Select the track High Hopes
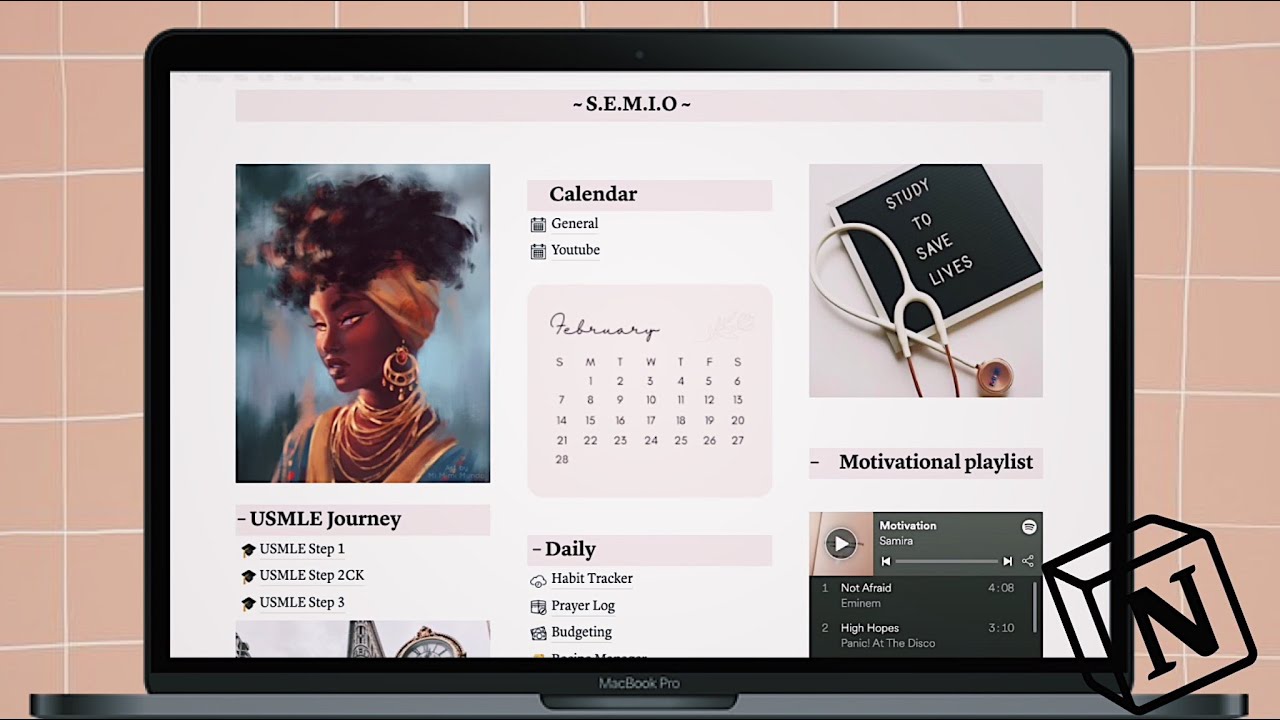This screenshot has height=720, width=1280. 870,628
